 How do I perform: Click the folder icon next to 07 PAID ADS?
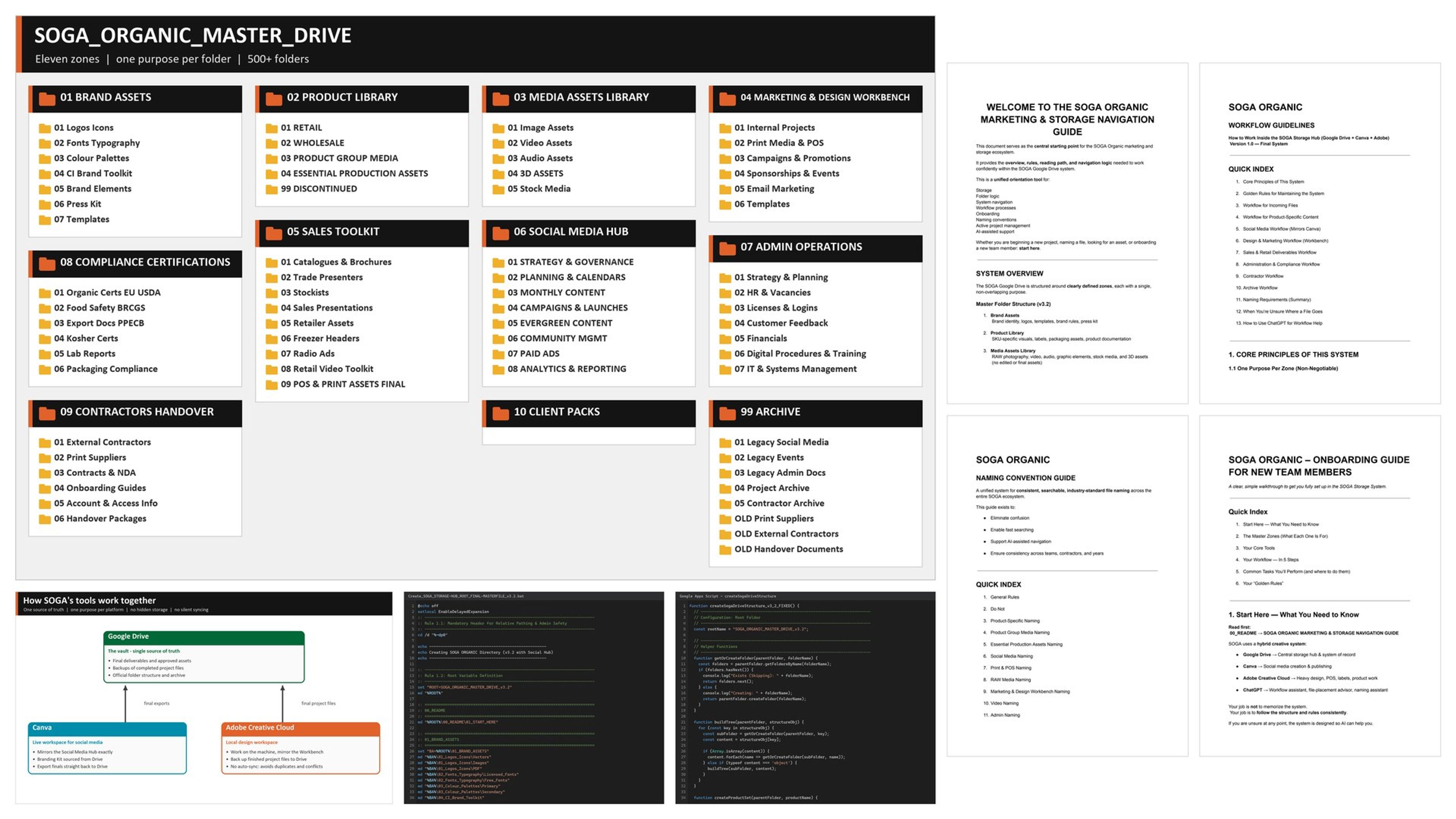[498, 355]
